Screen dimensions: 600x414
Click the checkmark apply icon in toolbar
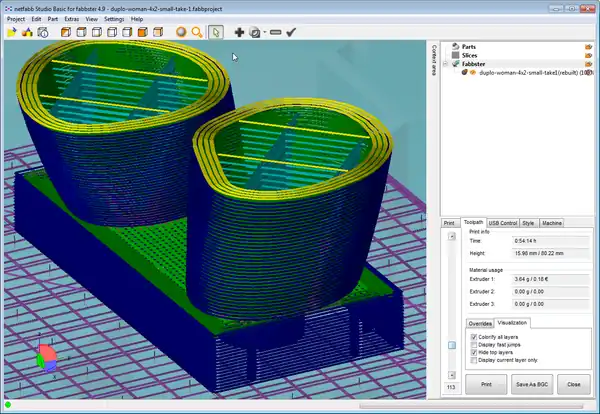[291, 32]
